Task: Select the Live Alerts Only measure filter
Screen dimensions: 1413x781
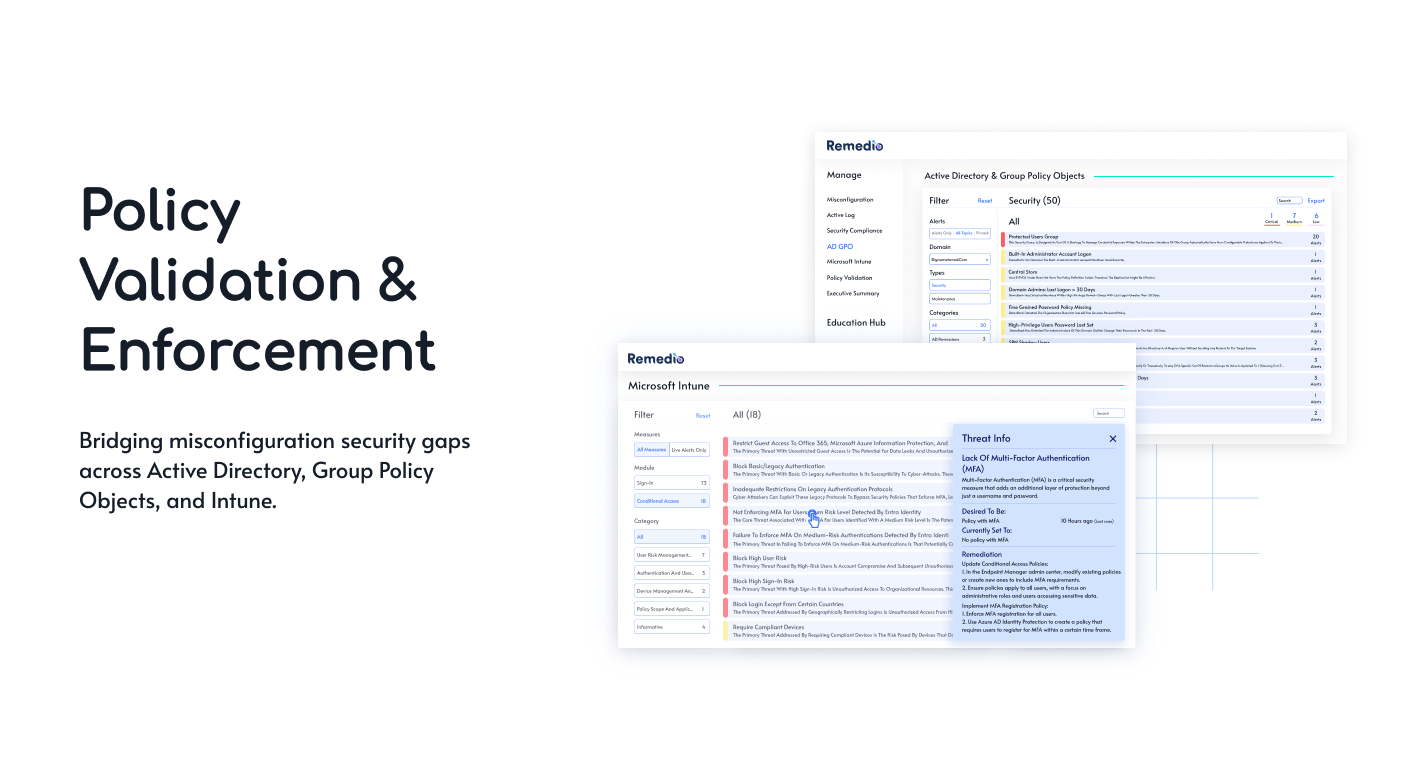Action: [689, 450]
